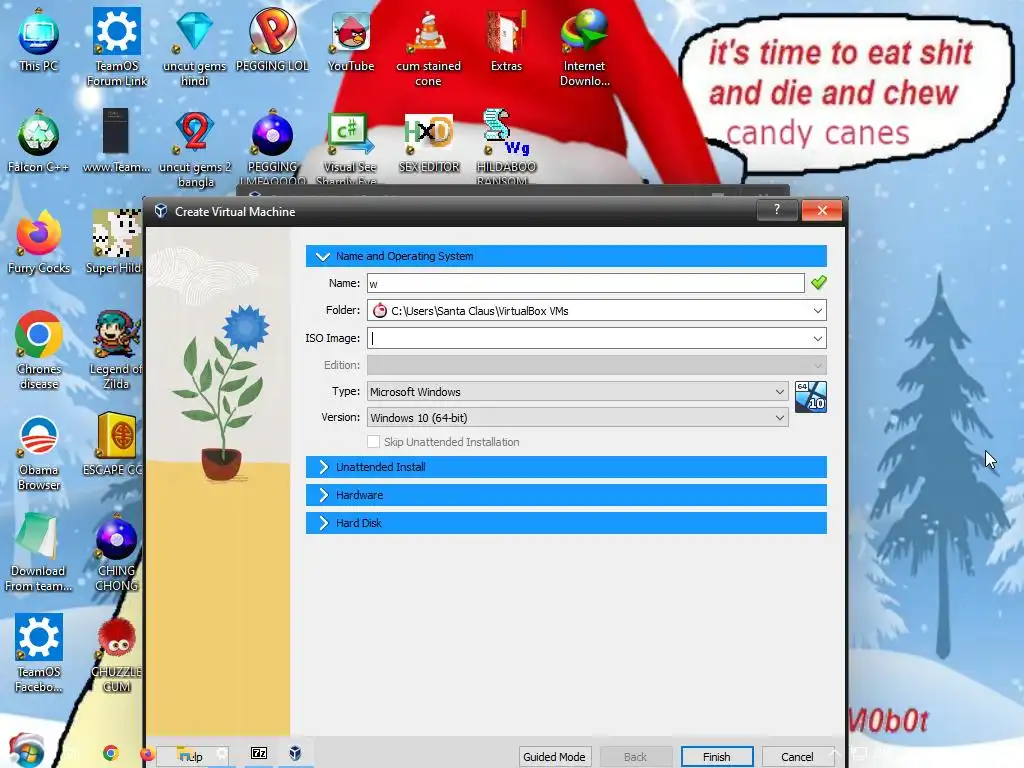This screenshot has height=768, width=1024.
Task: Open the Chrome desktop shortcut labeled Chrones disease
Action: pos(39,351)
